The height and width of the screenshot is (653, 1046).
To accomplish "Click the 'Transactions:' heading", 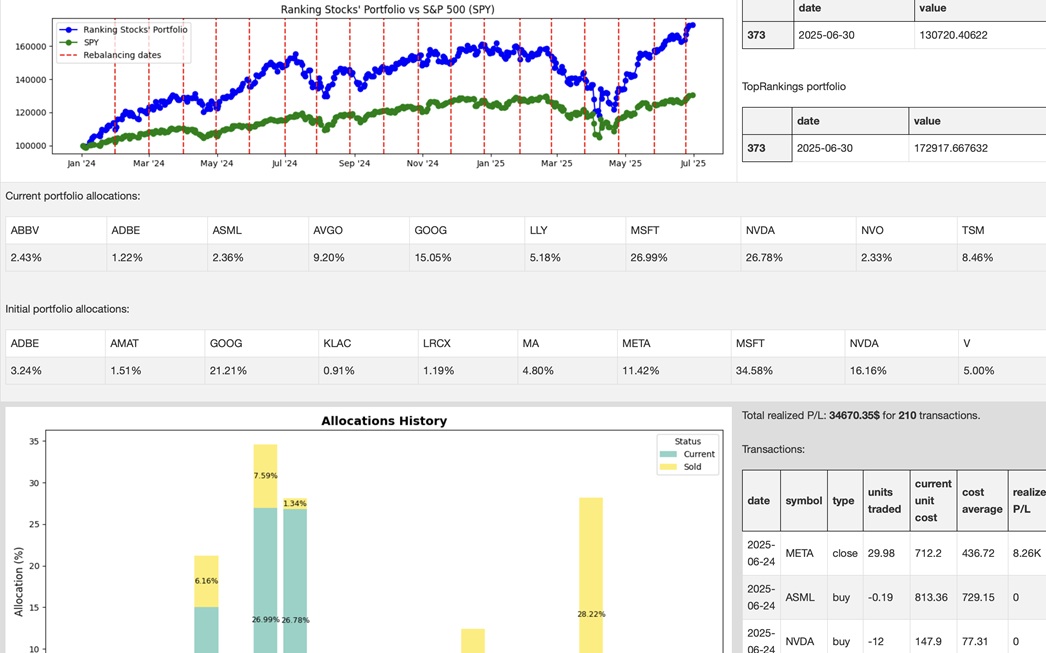I will coord(773,450).
